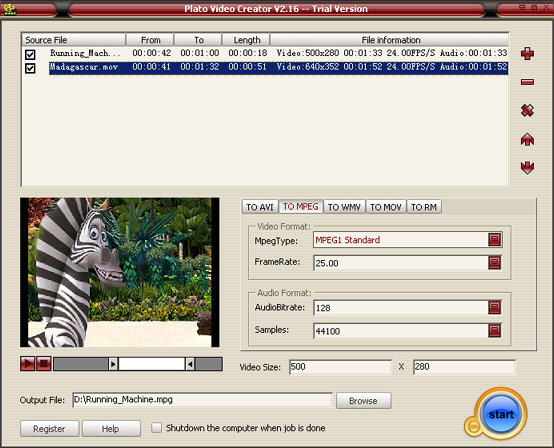Remove selected file with the red minus icon

click(527, 82)
